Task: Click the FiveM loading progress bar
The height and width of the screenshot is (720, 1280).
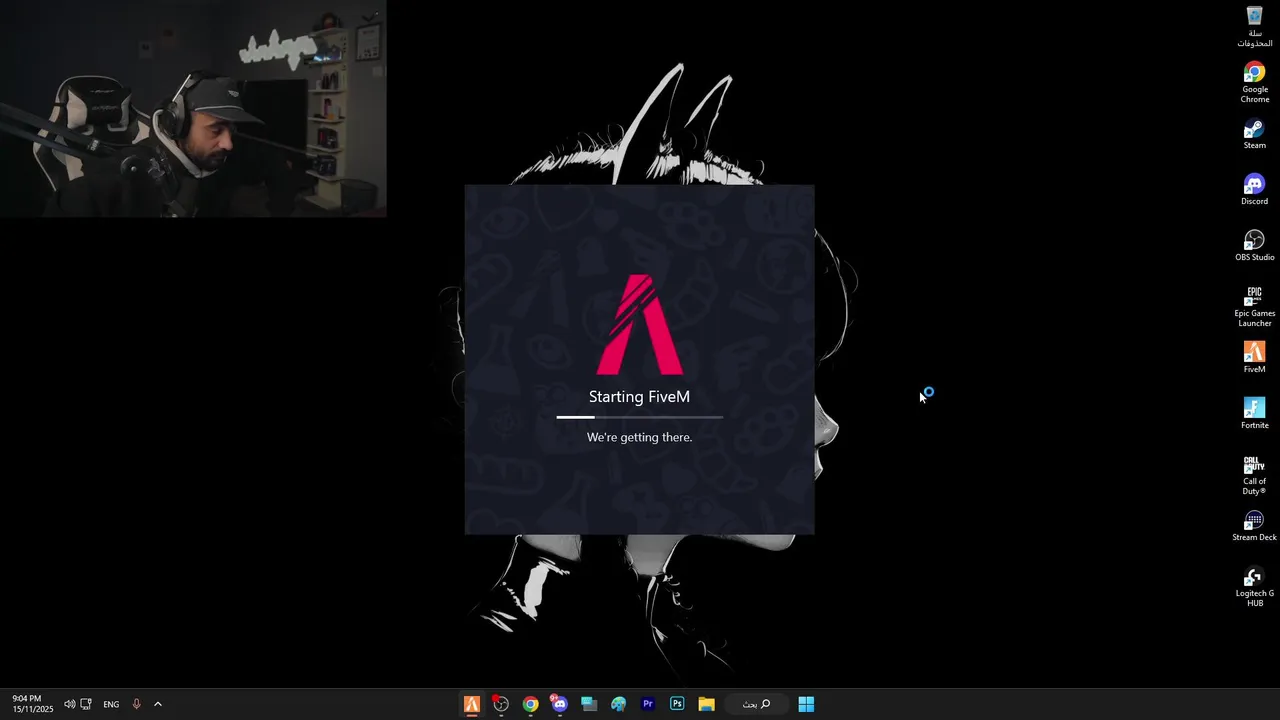Action: 640,417
